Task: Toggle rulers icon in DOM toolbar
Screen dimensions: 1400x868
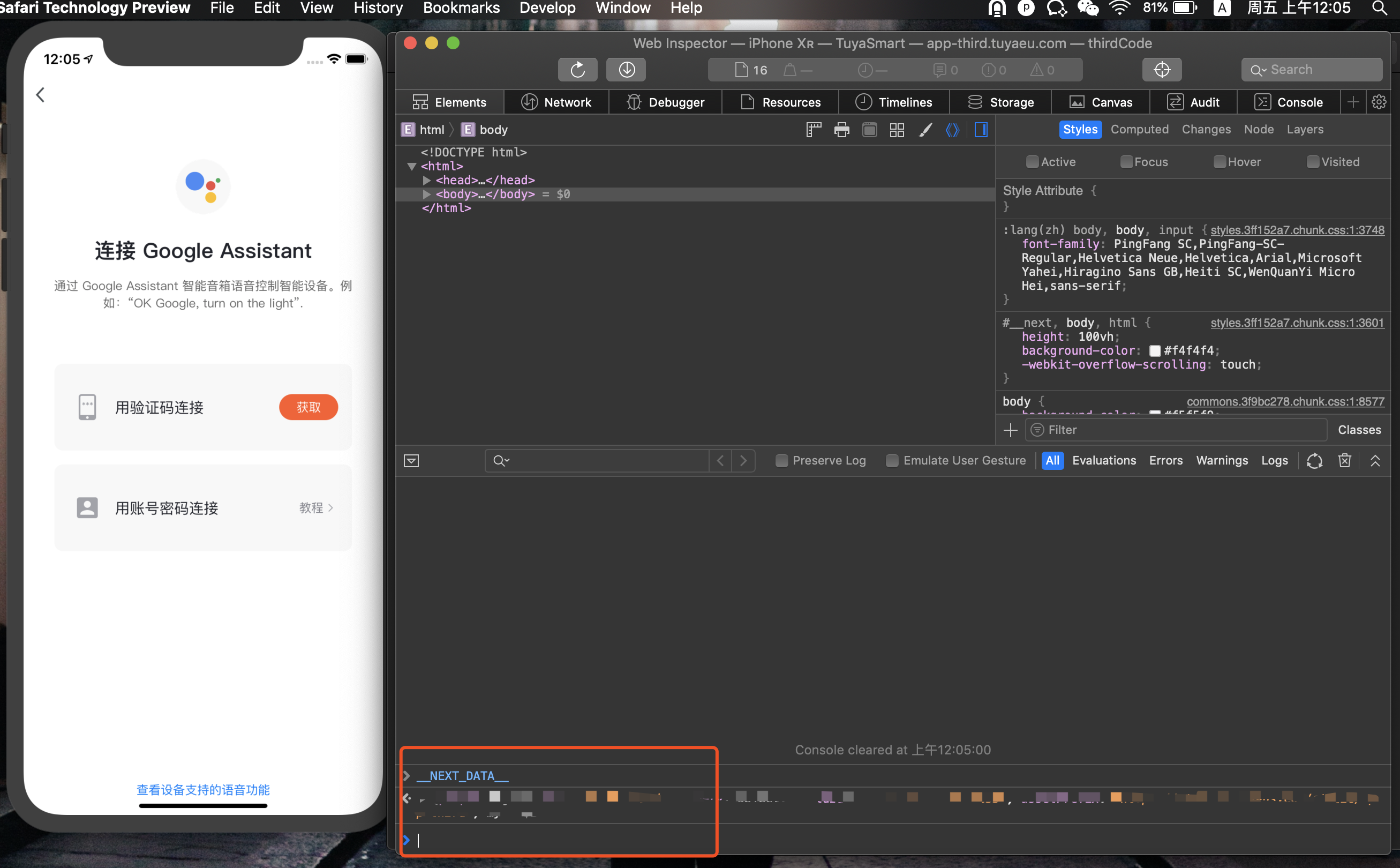Action: [x=814, y=130]
